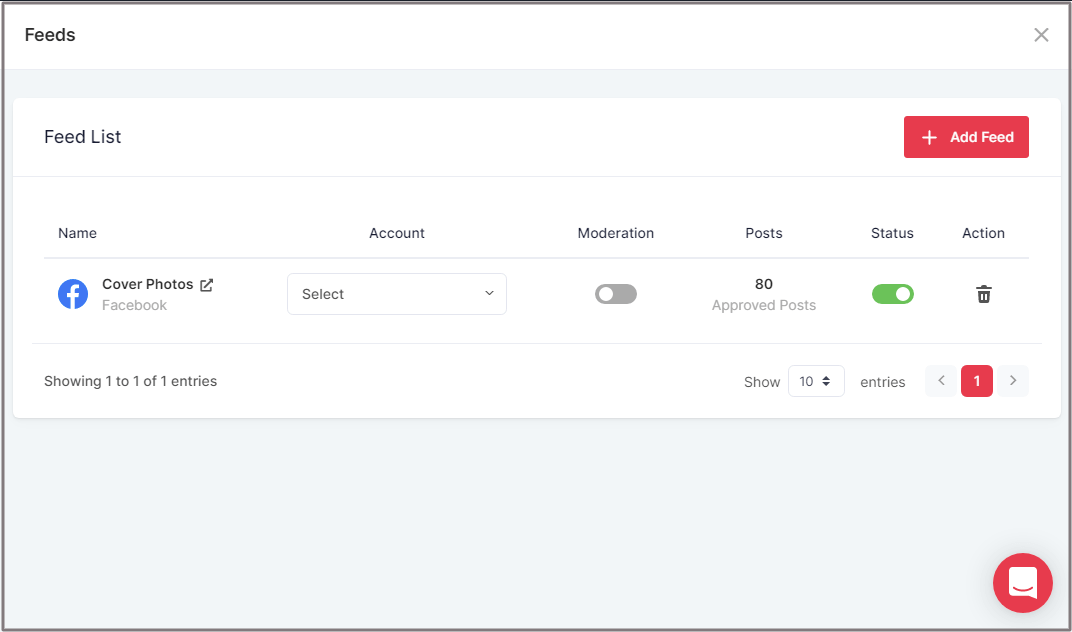Disable the Status toggle for Cover Photos
1072x632 pixels.
click(x=893, y=294)
